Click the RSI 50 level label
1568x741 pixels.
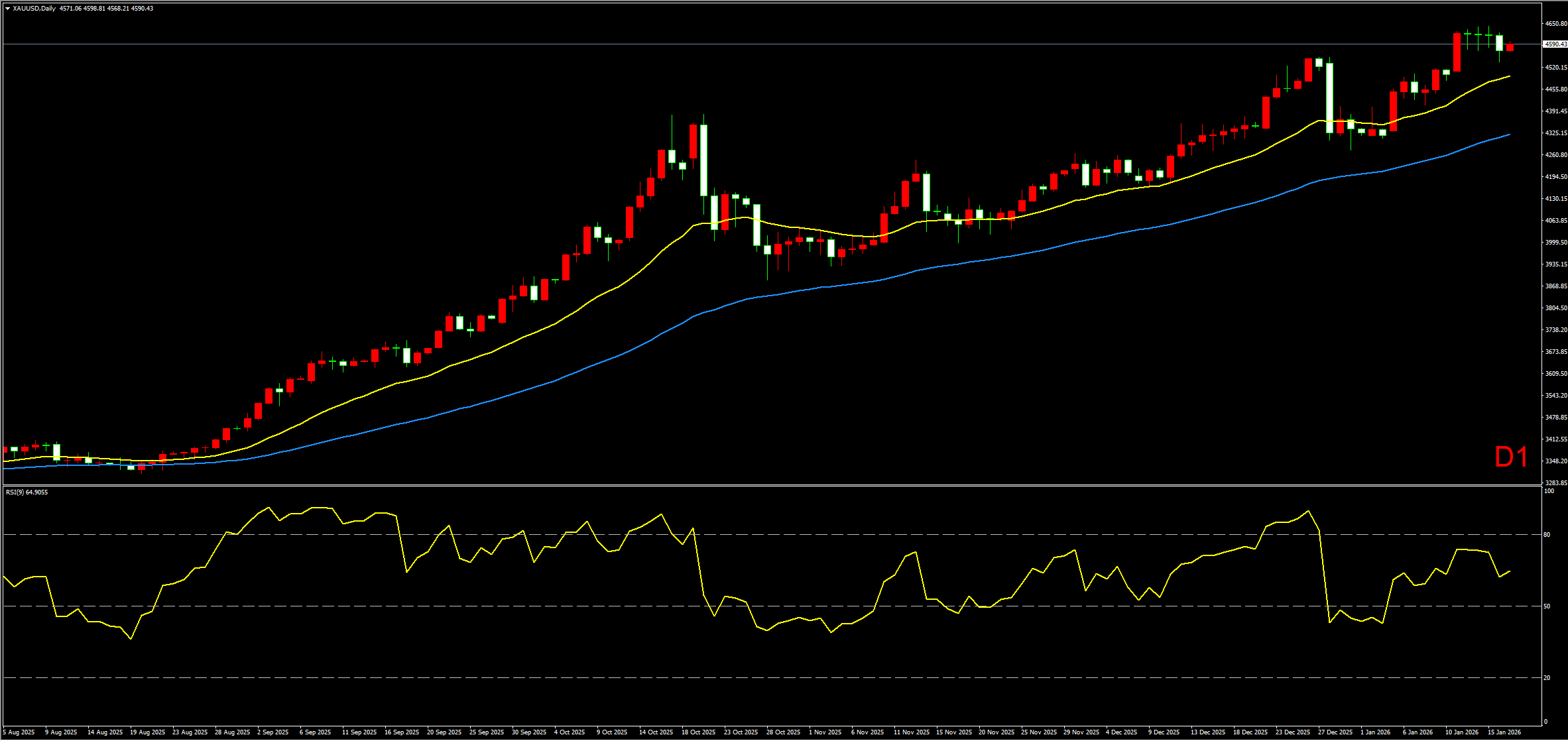(1547, 606)
